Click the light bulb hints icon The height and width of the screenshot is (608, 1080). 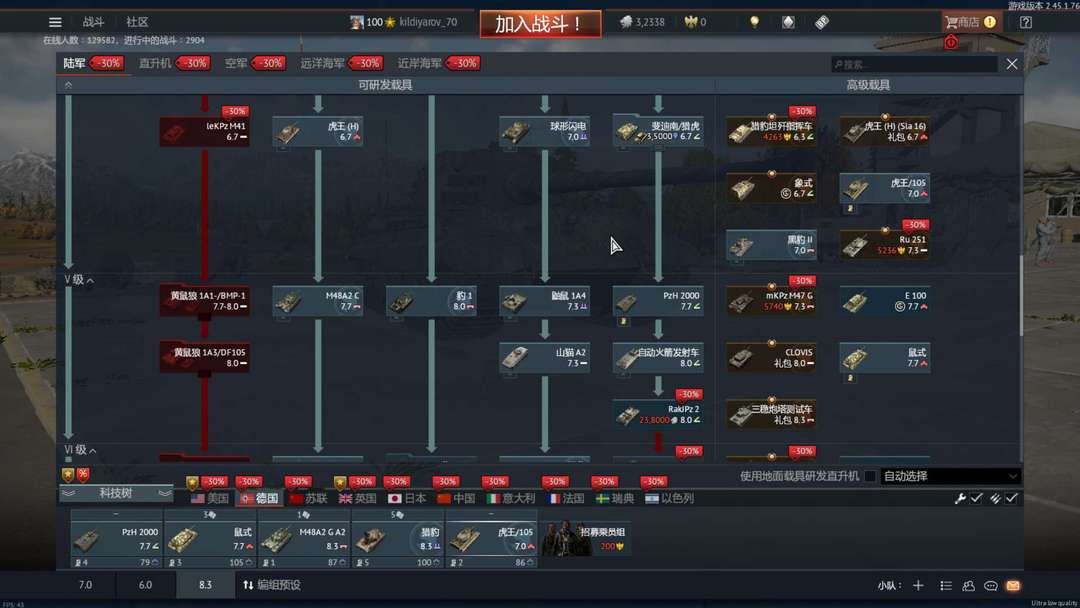coord(754,22)
